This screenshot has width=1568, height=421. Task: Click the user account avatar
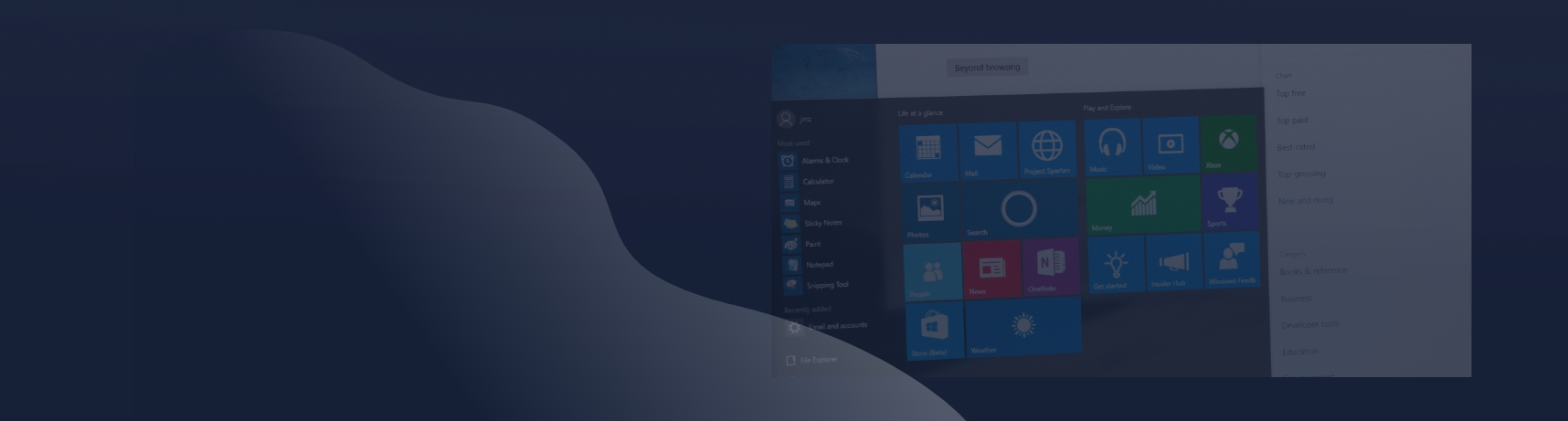(785, 120)
